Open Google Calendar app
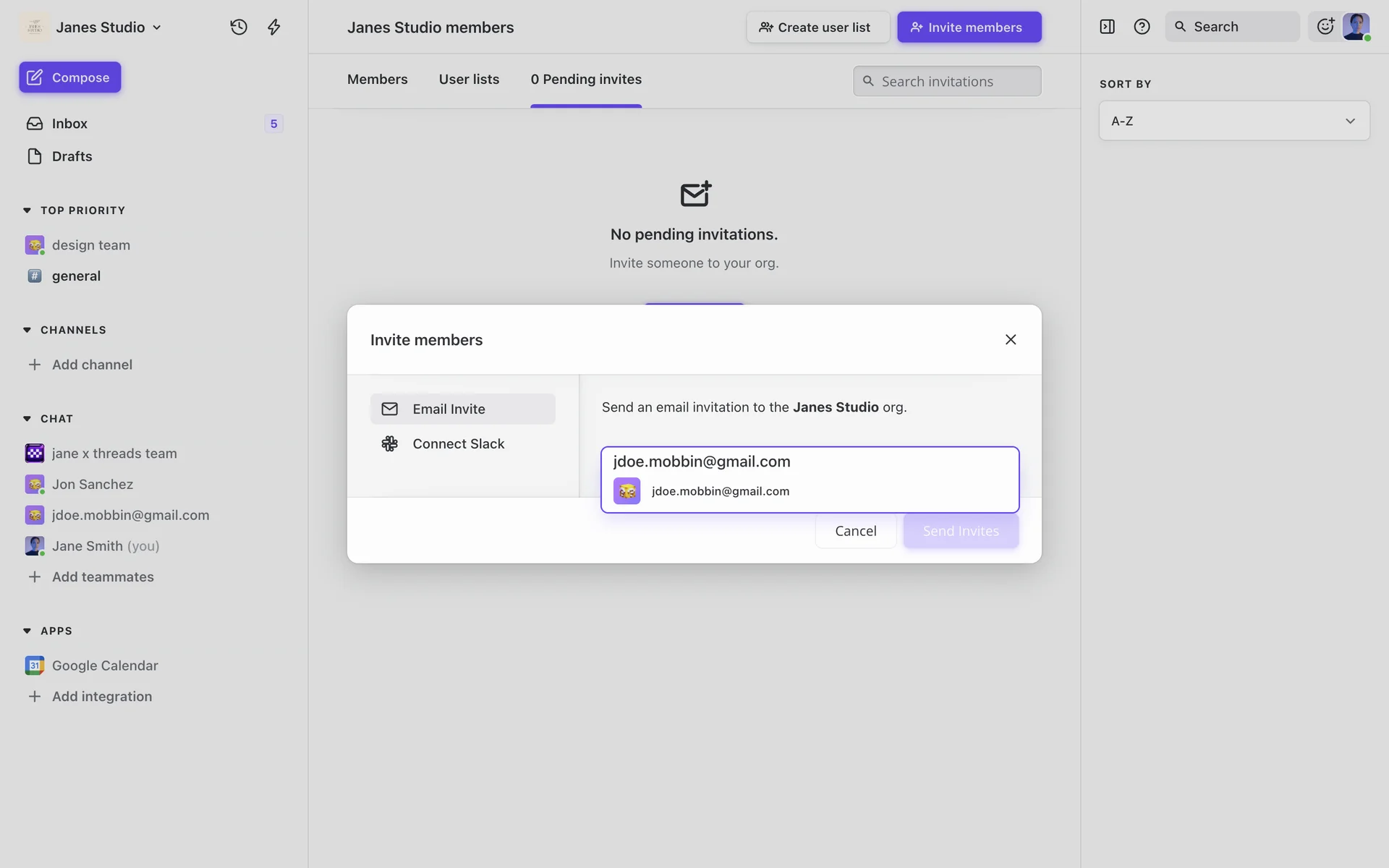 click(104, 665)
